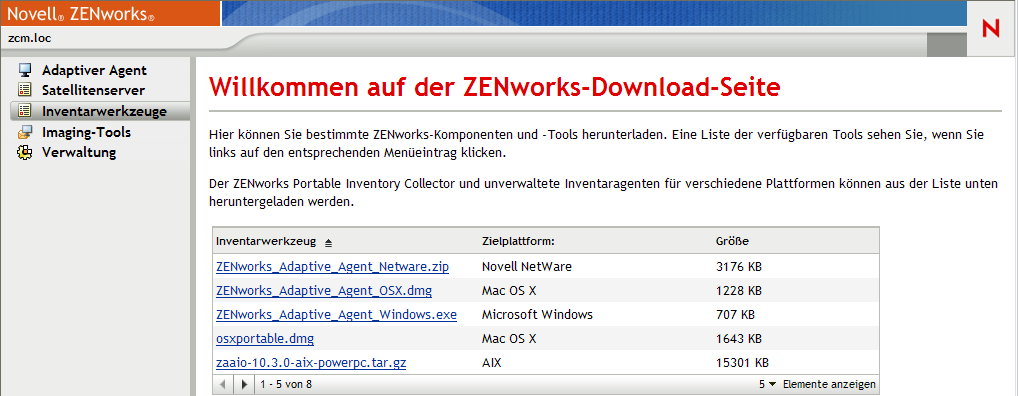Click the Zielplattform column header
Screen dimensions: 1018x396
tap(517, 241)
